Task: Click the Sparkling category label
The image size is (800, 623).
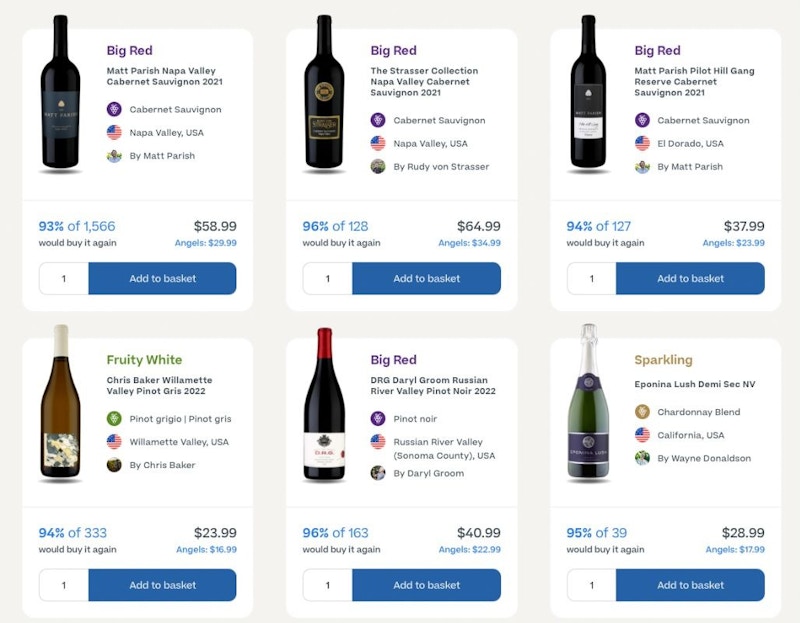Action: pos(663,360)
